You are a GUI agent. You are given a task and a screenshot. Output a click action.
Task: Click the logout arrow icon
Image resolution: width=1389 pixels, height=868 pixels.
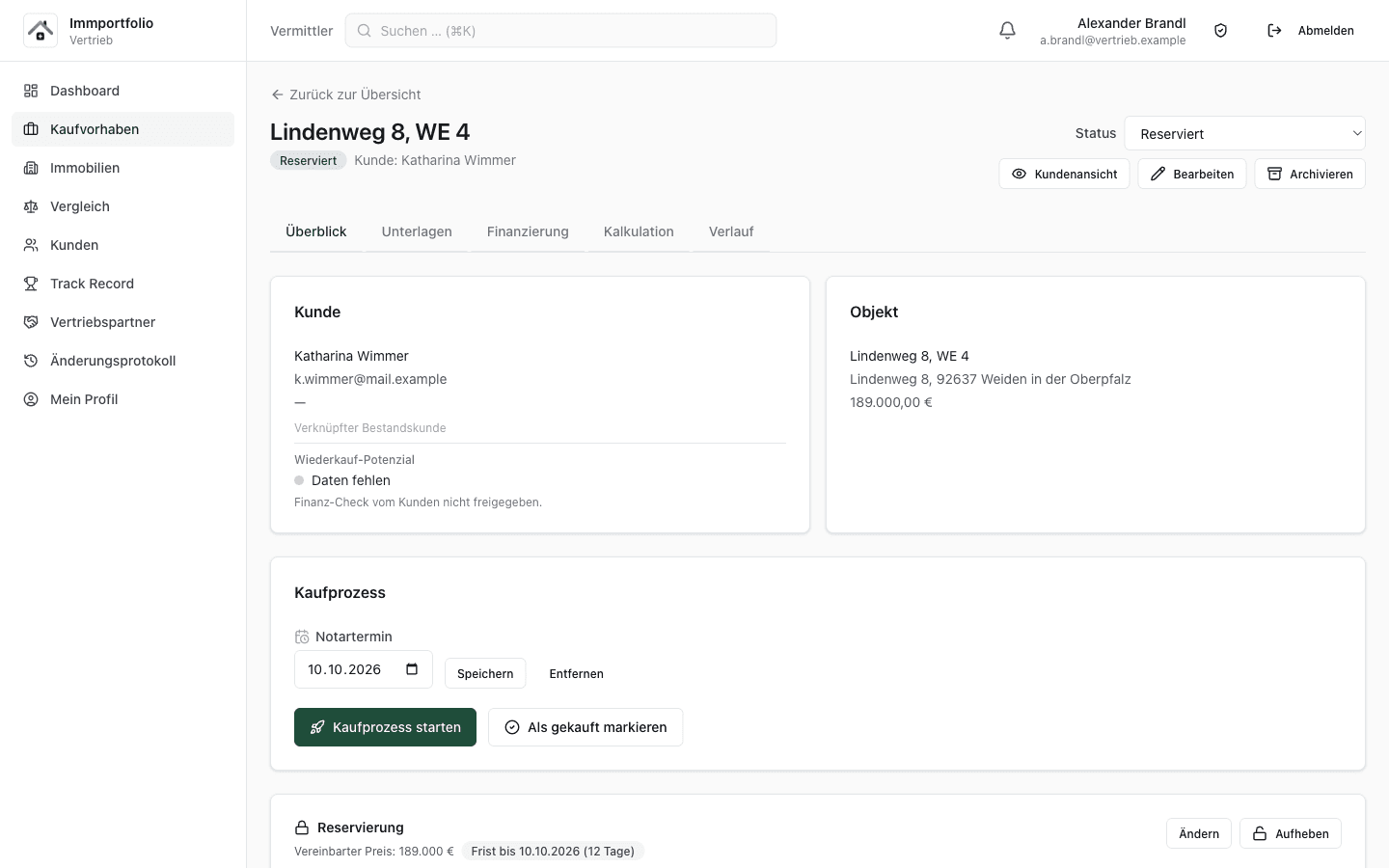1274,31
